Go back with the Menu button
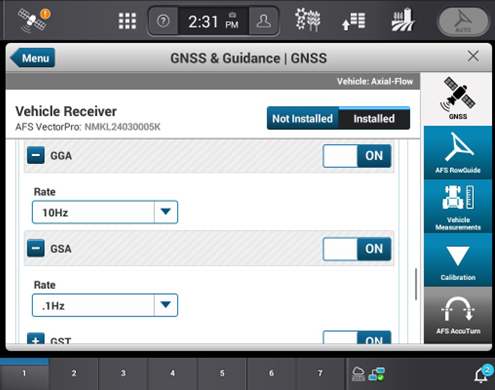 click(x=32, y=58)
